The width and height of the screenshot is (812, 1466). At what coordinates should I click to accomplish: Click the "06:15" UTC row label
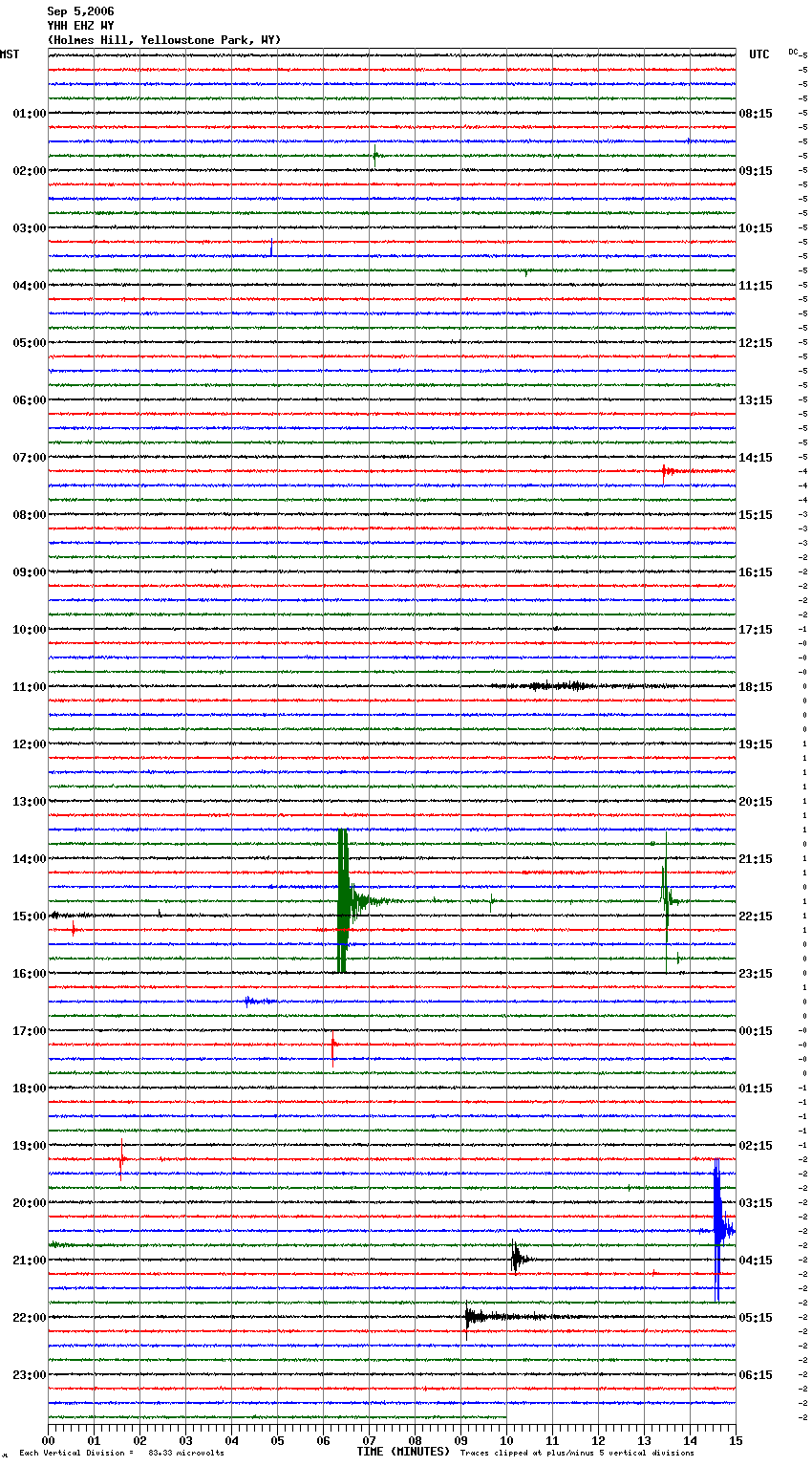(x=756, y=1375)
